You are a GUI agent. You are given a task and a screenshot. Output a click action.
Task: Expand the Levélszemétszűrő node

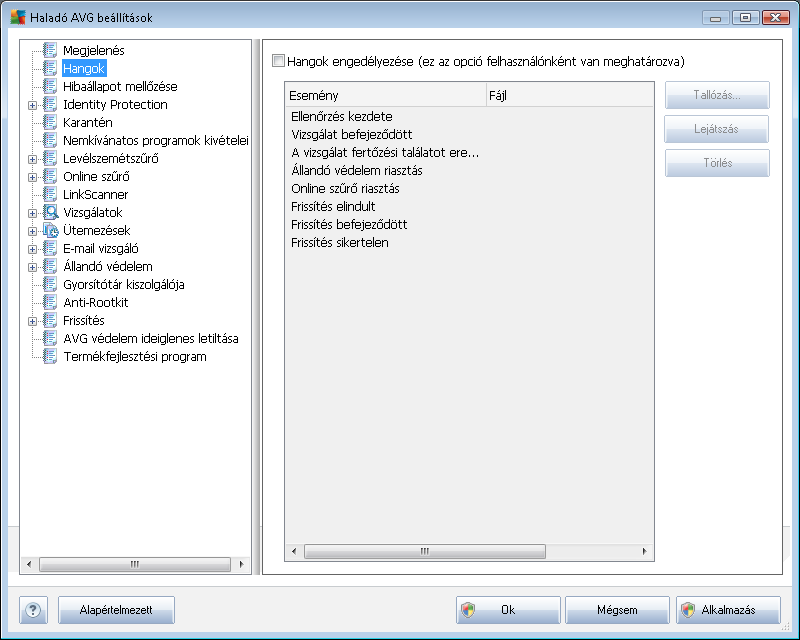click(x=32, y=159)
